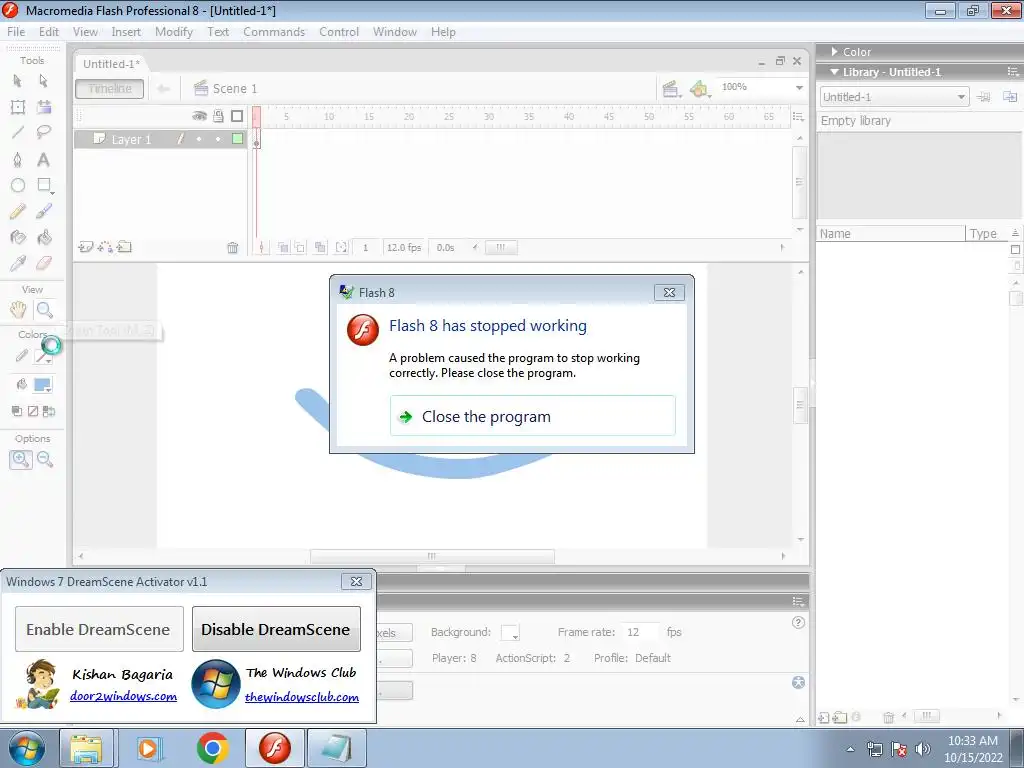
Task: Toggle lock all layers padlock
Action: (x=218, y=116)
